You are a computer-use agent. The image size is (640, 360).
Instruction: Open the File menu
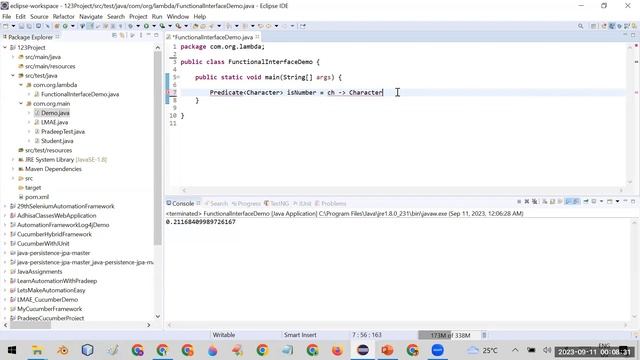coord(7,17)
